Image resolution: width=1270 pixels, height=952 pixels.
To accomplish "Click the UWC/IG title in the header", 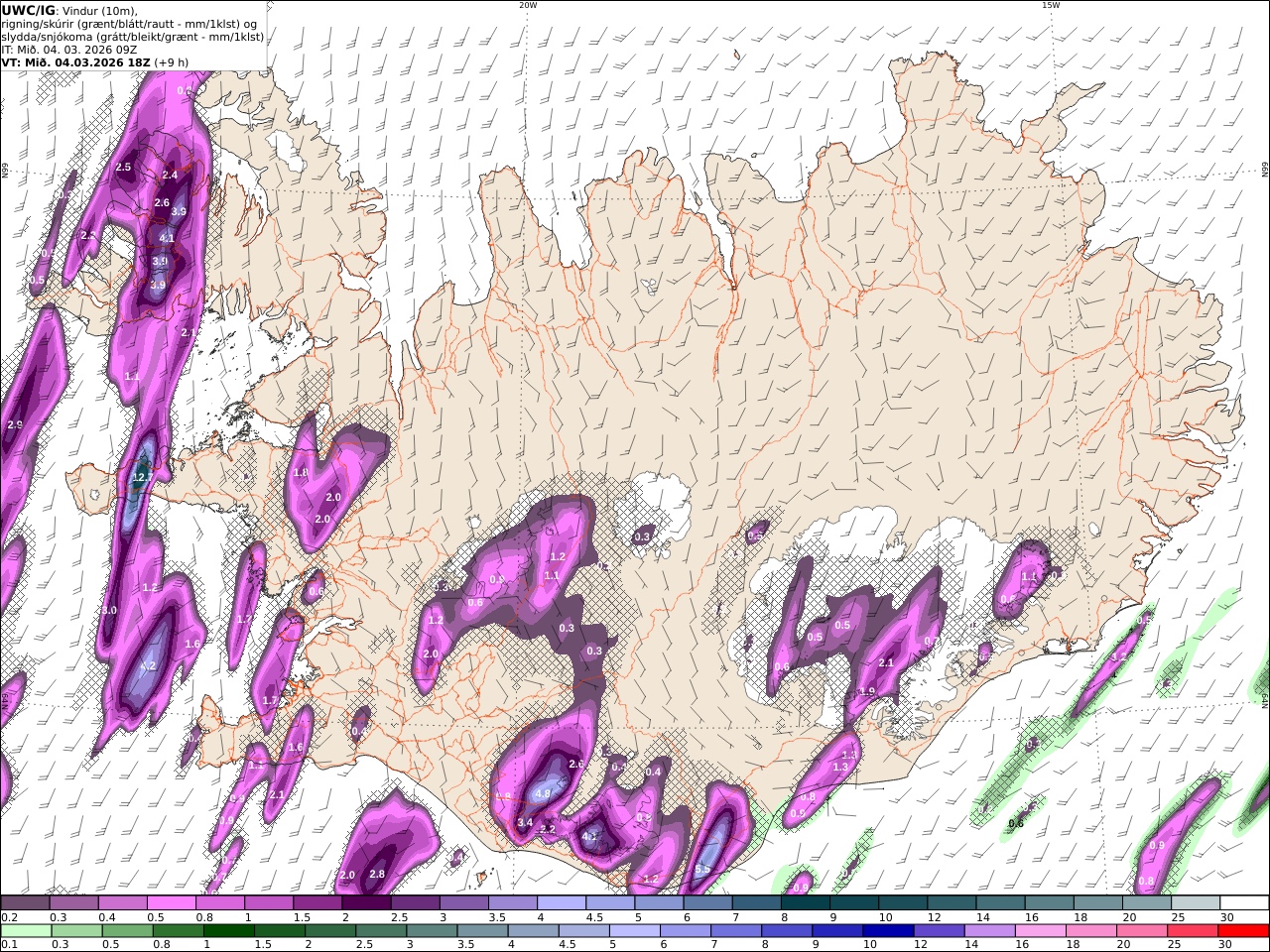I will click(29, 10).
